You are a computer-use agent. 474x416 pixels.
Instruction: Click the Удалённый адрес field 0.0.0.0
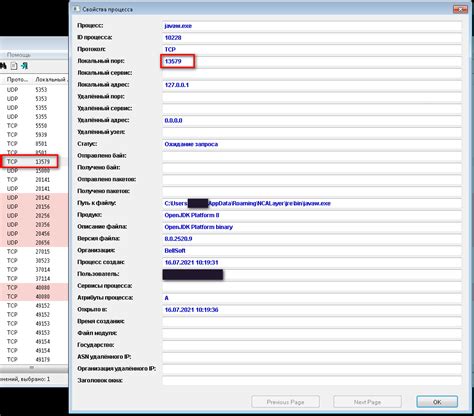point(312,121)
